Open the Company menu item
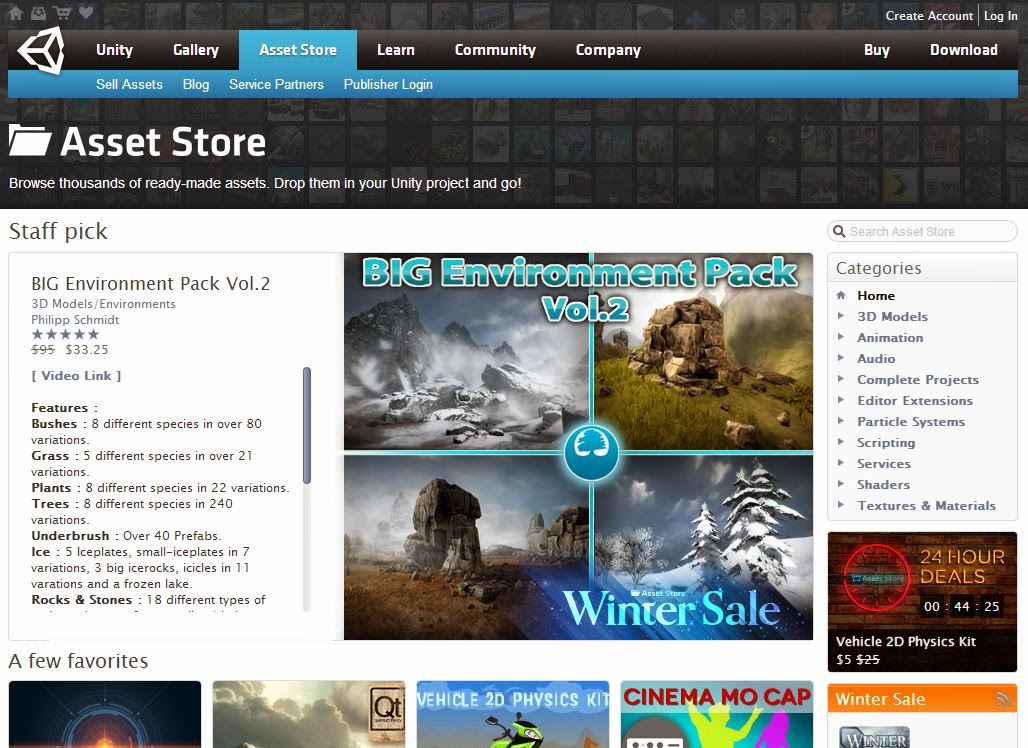 [x=608, y=50]
